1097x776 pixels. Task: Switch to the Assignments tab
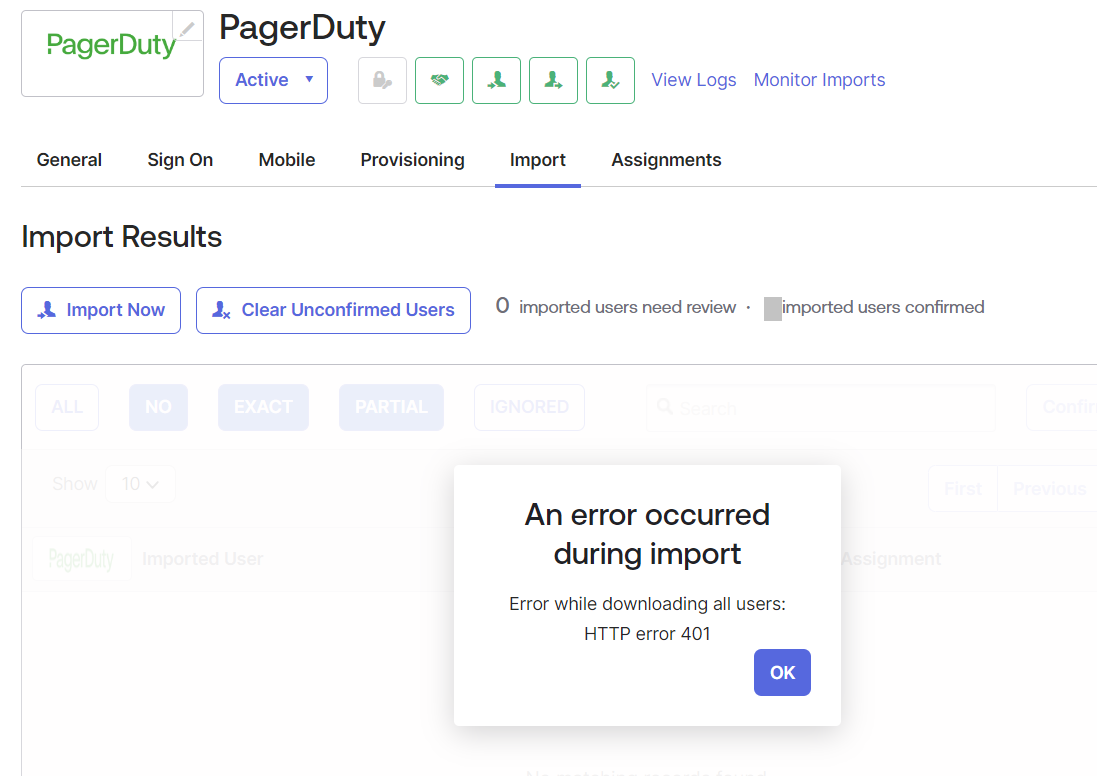[666, 160]
